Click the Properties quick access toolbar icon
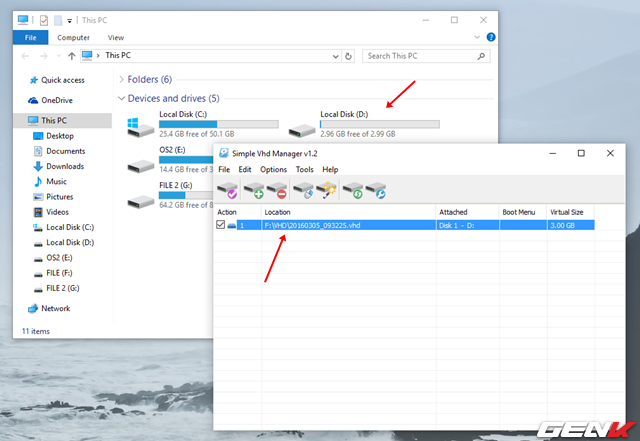The width and height of the screenshot is (640, 441). pyautogui.click(x=44, y=20)
